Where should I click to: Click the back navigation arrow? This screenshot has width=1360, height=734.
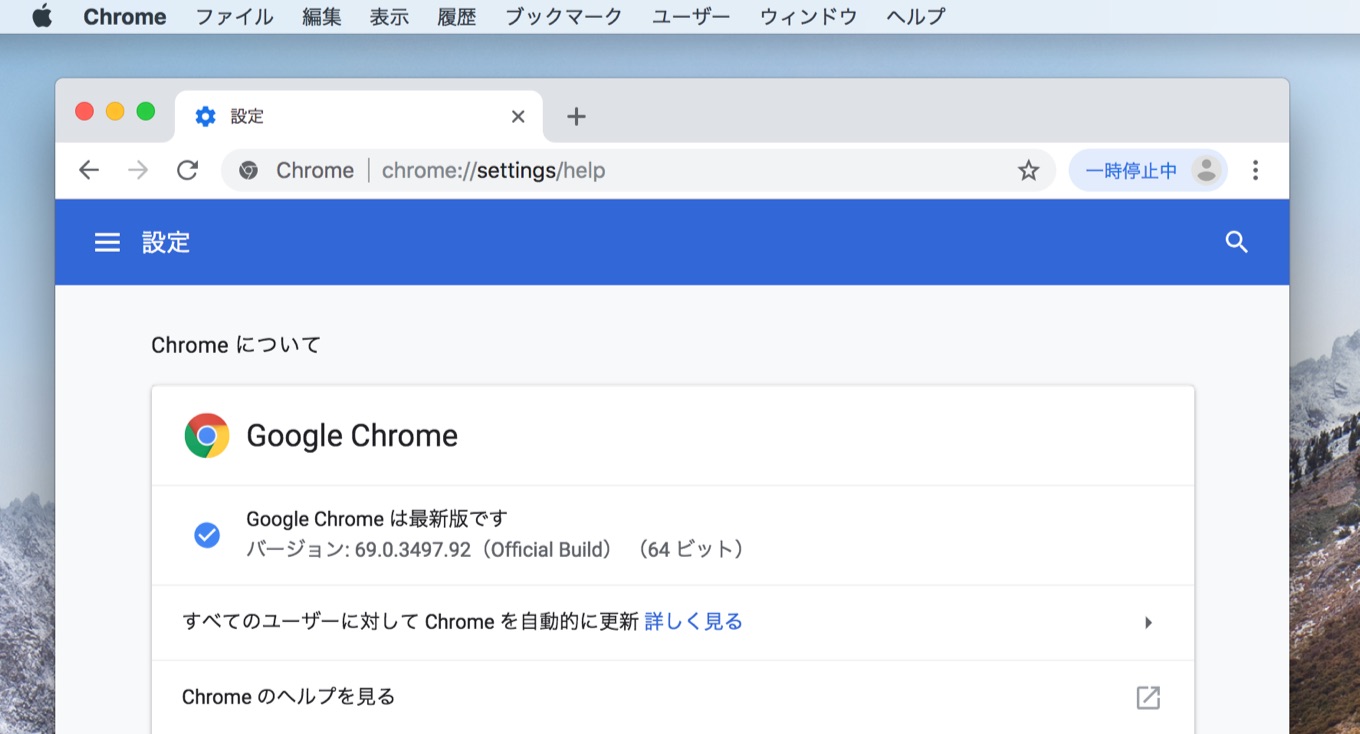(x=89, y=170)
